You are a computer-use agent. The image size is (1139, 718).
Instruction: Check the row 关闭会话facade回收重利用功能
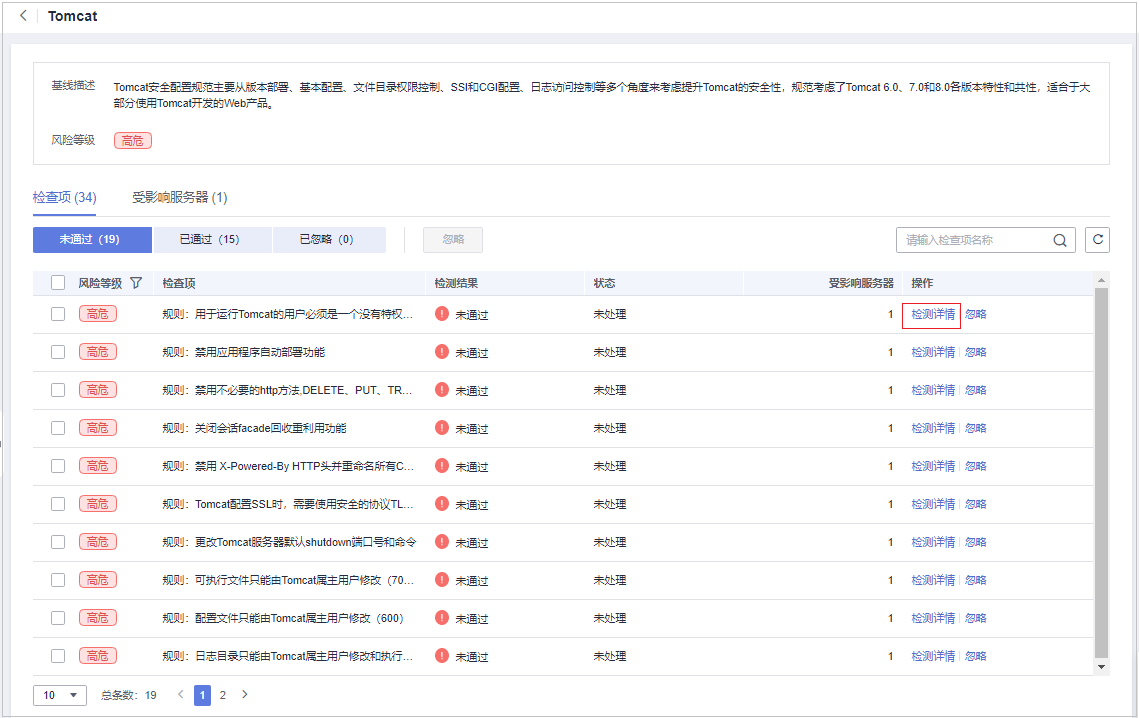(58, 428)
